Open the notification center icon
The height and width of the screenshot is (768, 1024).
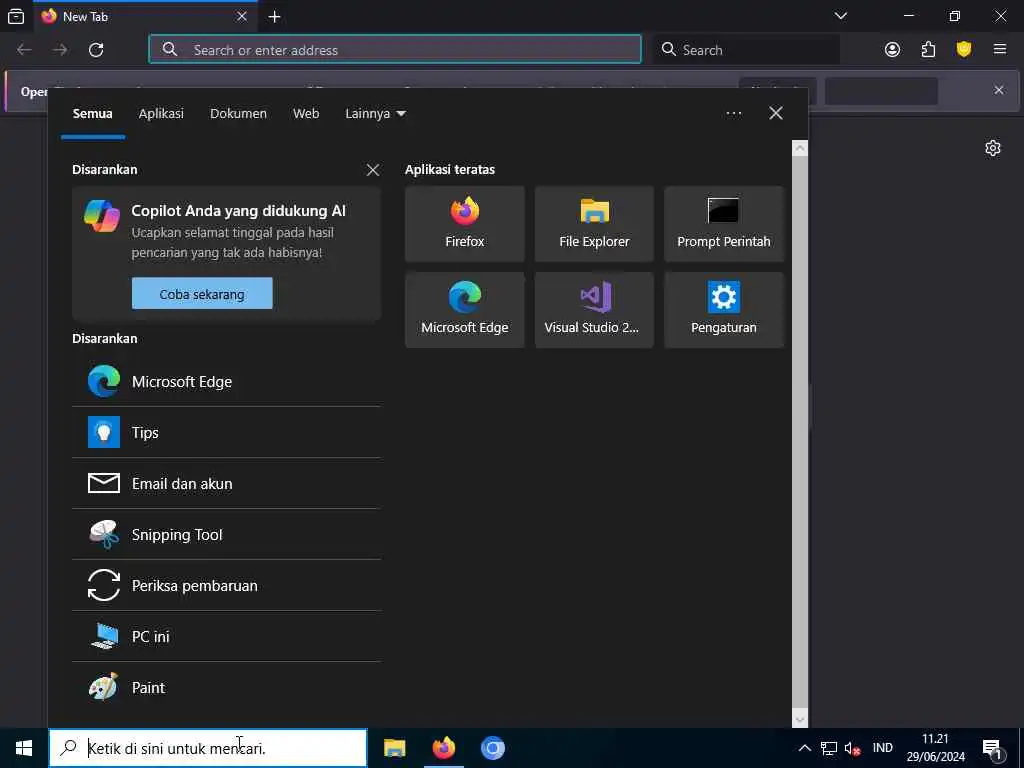point(993,748)
